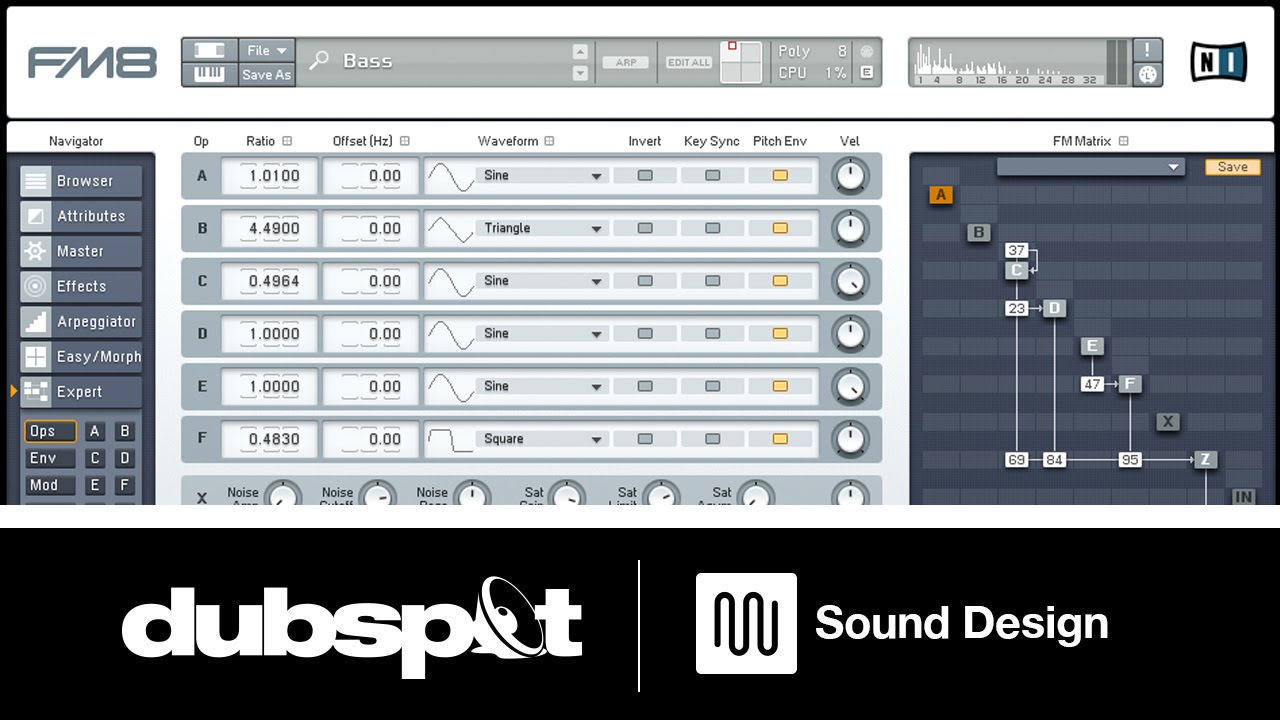Click the FM8 logo
The height and width of the screenshot is (720, 1280).
tap(92, 62)
